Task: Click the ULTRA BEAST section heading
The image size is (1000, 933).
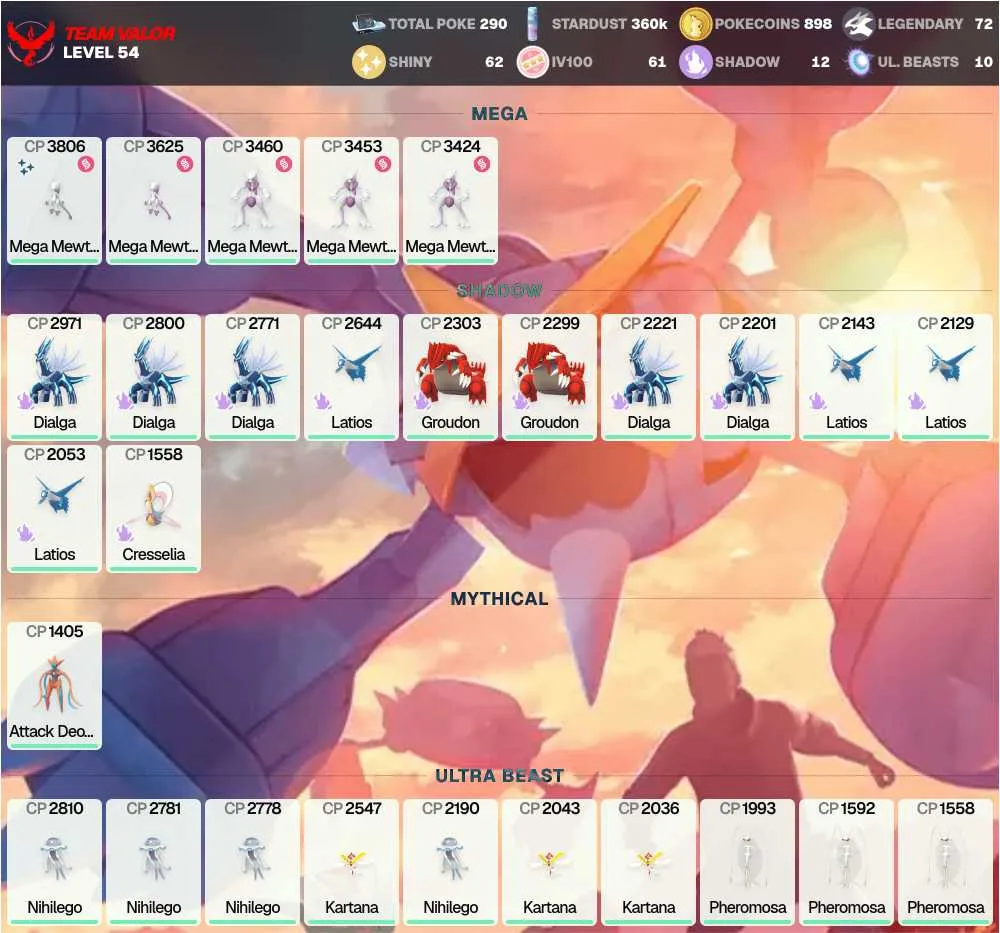Action: tap(499, 775)
